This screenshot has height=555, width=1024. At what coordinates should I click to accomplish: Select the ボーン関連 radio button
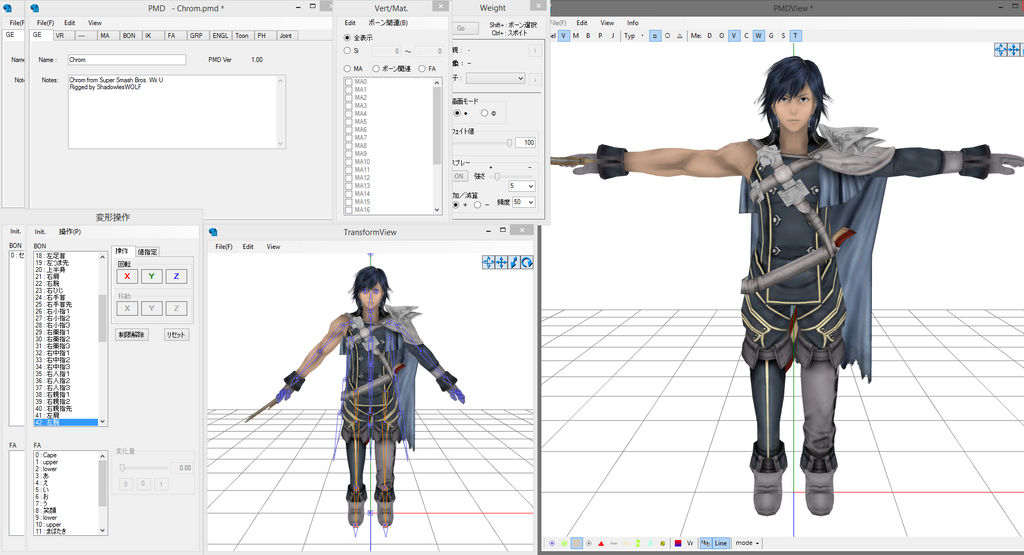[x=376, y=69]
